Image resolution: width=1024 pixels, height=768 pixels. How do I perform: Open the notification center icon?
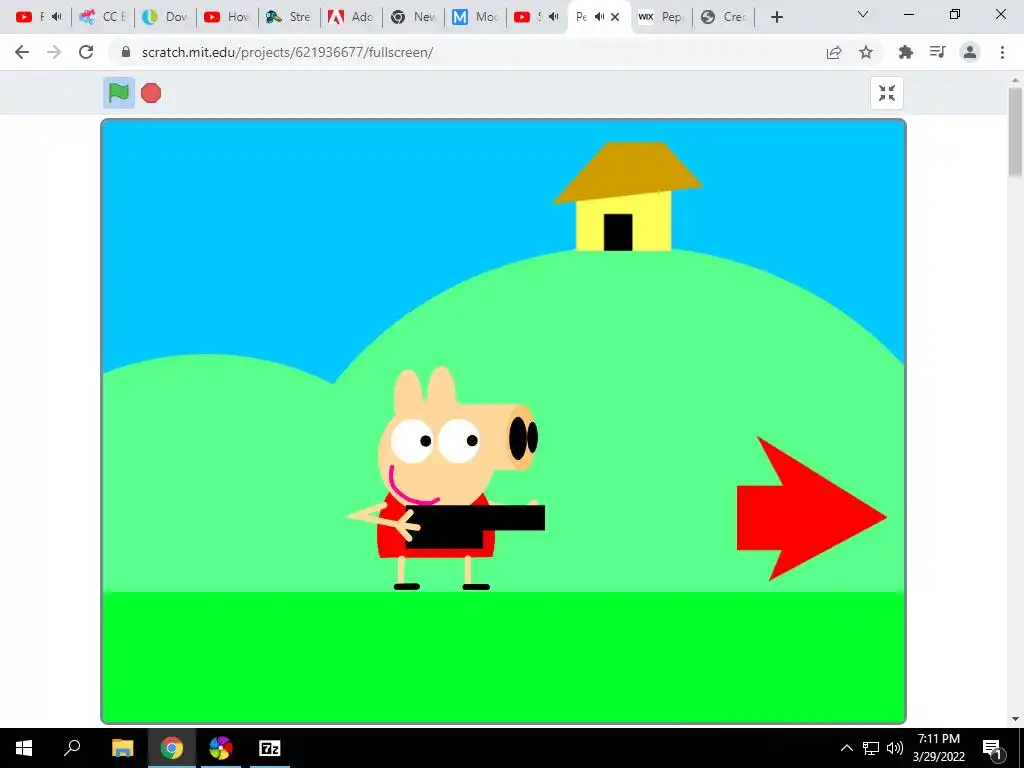click(x=992, y=748)
